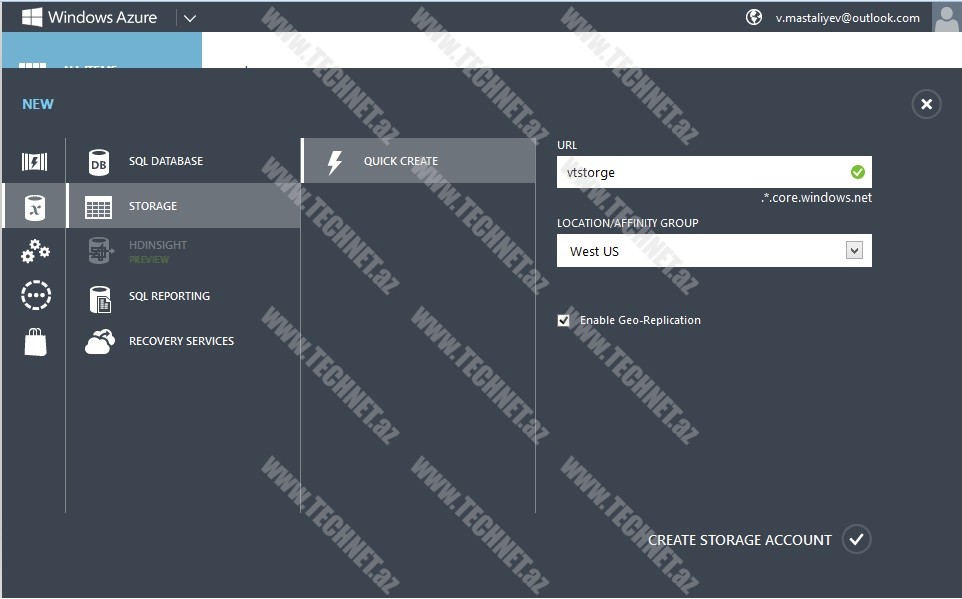
Task: Click the Create Storage Account checkmark button
Action: (x=855, y=540)
